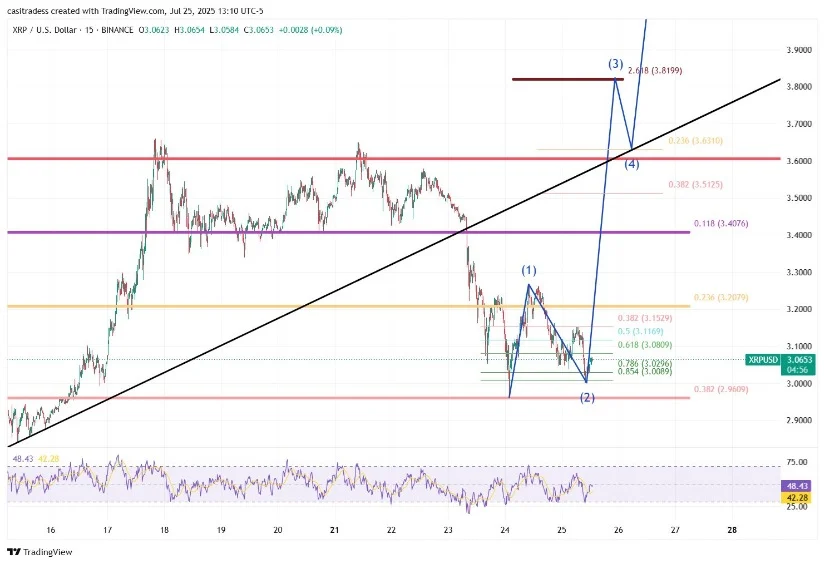Select the wave (3) label marker
This screenshot has height=564, width=825.
(x=616, y=64)
